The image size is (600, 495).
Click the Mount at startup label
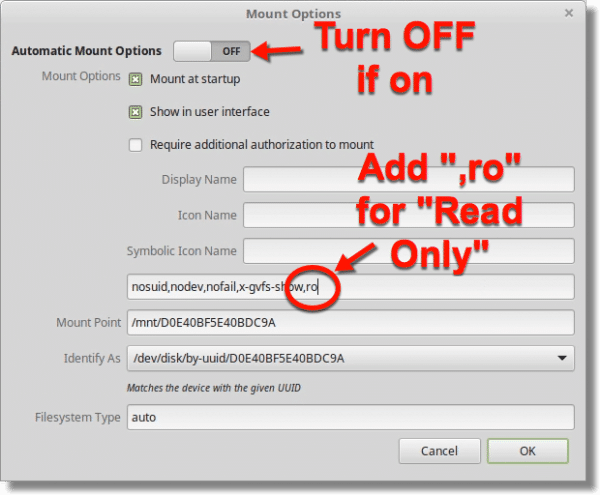[x=195, y=79]
